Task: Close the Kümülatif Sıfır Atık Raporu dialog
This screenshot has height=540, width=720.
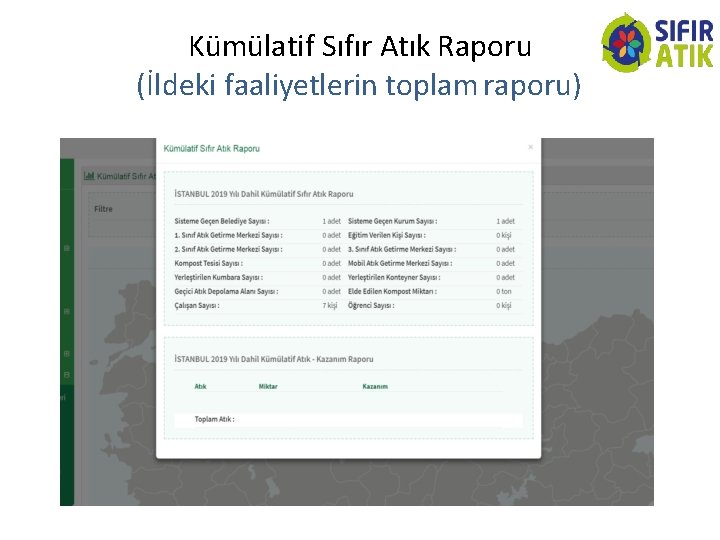Action: point(530,147)
